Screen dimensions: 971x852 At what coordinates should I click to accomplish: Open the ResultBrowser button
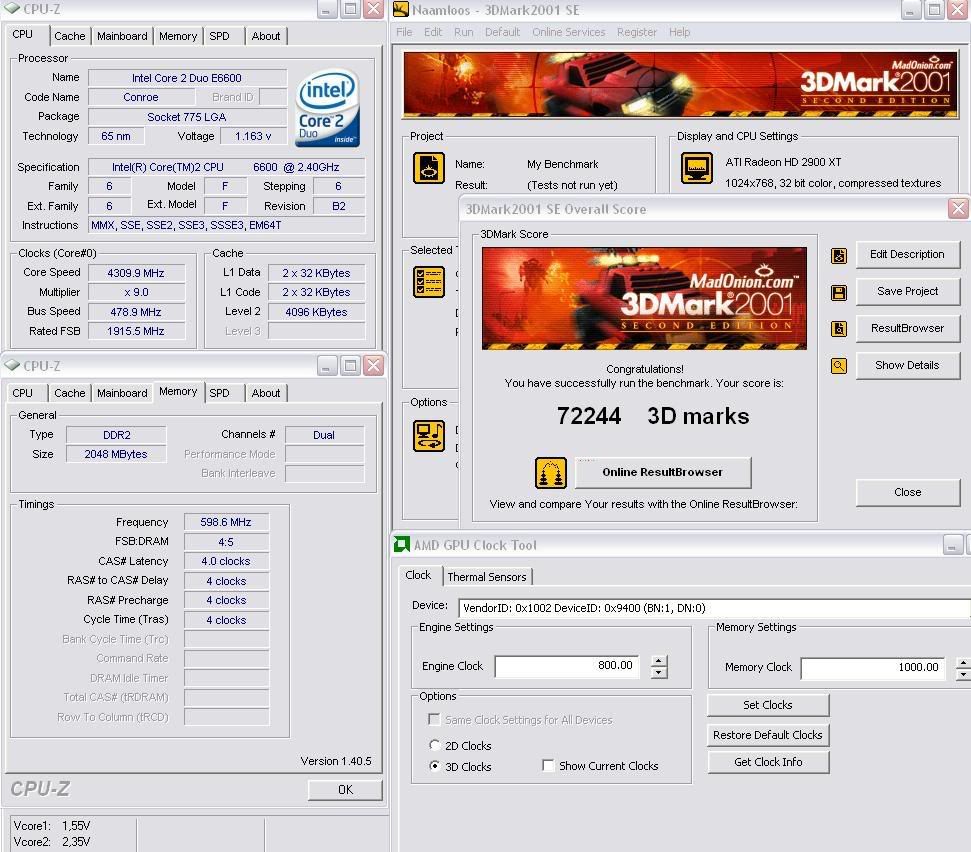click(x=907, y=329)
